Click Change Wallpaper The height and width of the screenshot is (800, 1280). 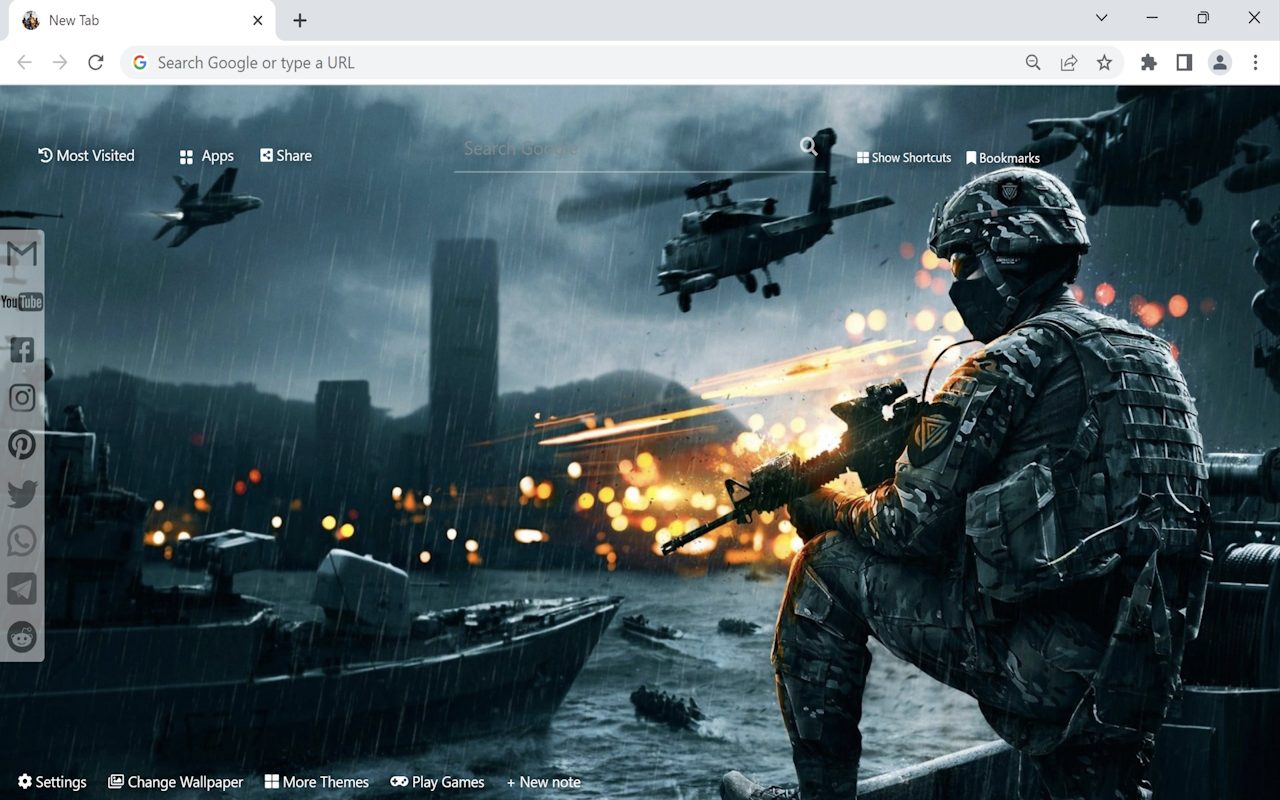(176, 782)
